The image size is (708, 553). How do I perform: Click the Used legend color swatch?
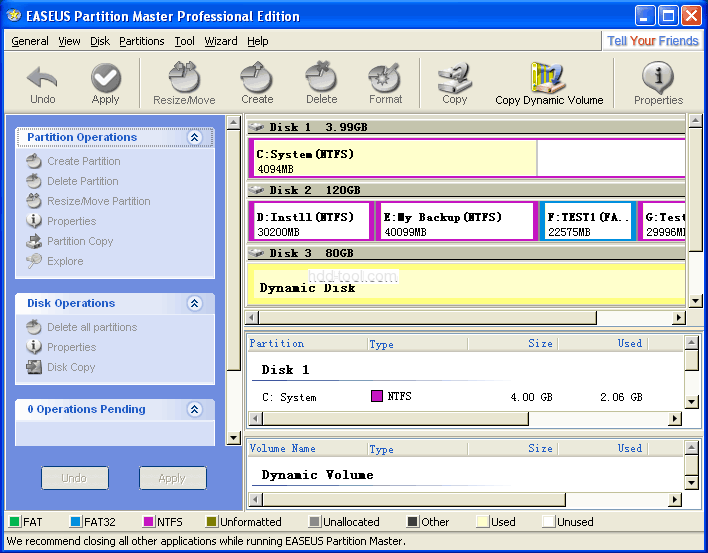pyautogui.click(x=483, y=522)
